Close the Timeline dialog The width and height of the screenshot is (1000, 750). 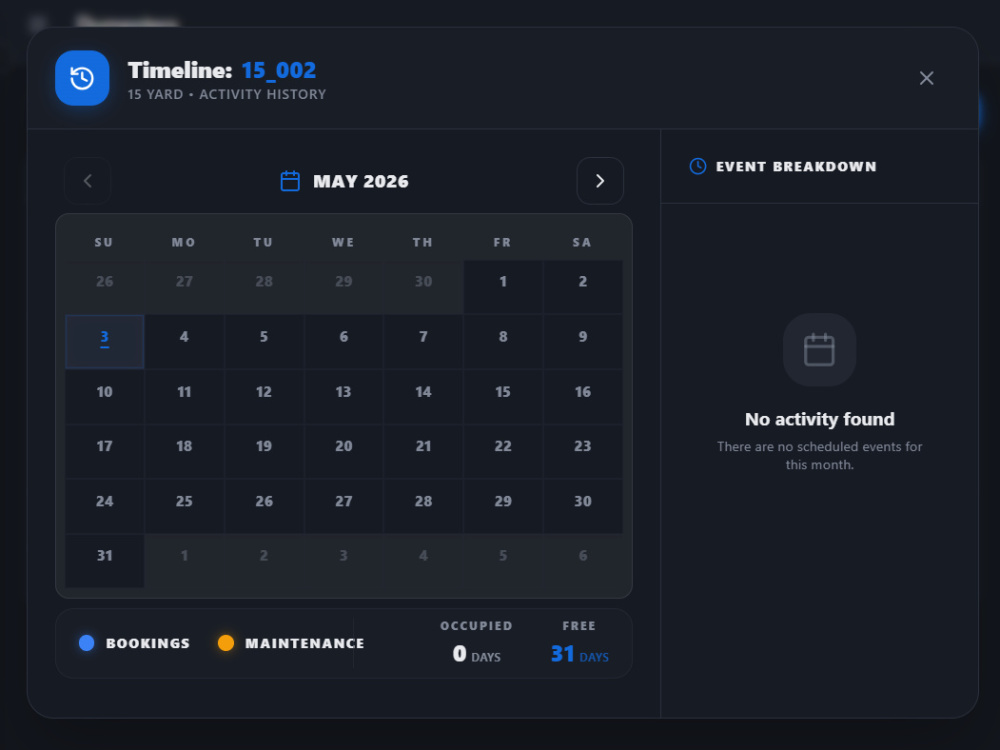[926, 78]
